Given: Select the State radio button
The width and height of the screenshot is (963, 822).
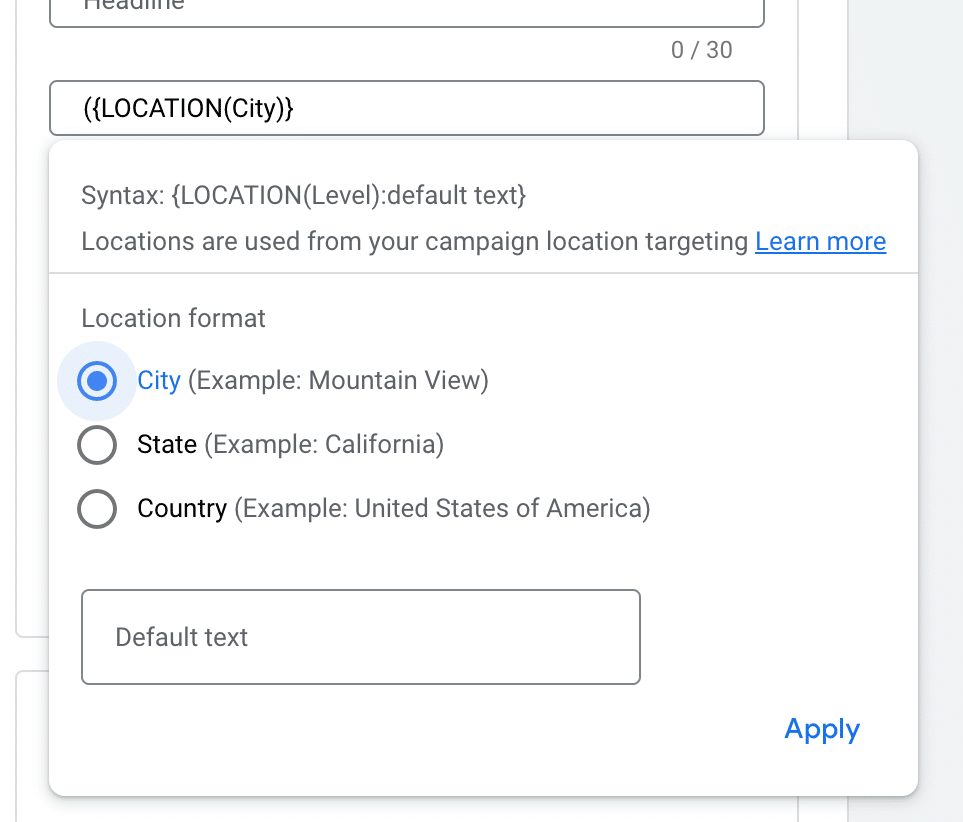Looking at the screenshot, I should click(x=97, y=445).
